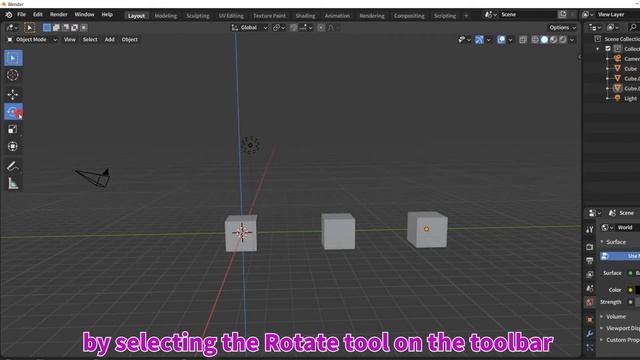The width and height of the screenshot is (640, 360).
Task: Open the pivot point dropdown
Action: tap(279, 27)
